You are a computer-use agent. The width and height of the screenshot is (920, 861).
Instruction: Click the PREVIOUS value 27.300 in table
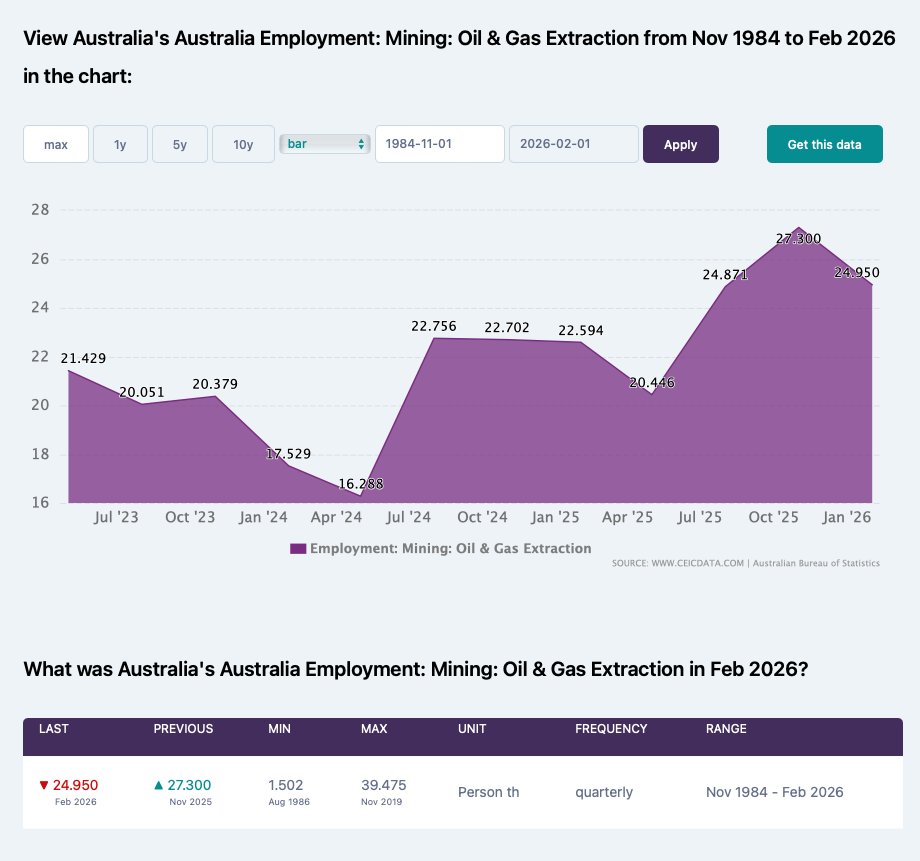(x=189, y=785)
